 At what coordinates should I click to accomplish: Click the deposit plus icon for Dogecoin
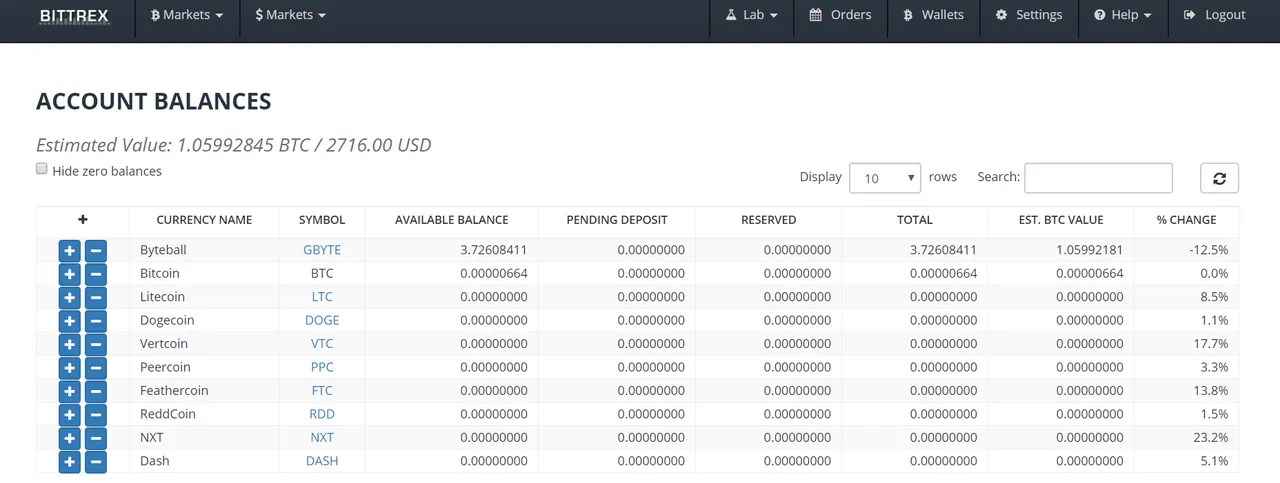coord(69,321)
